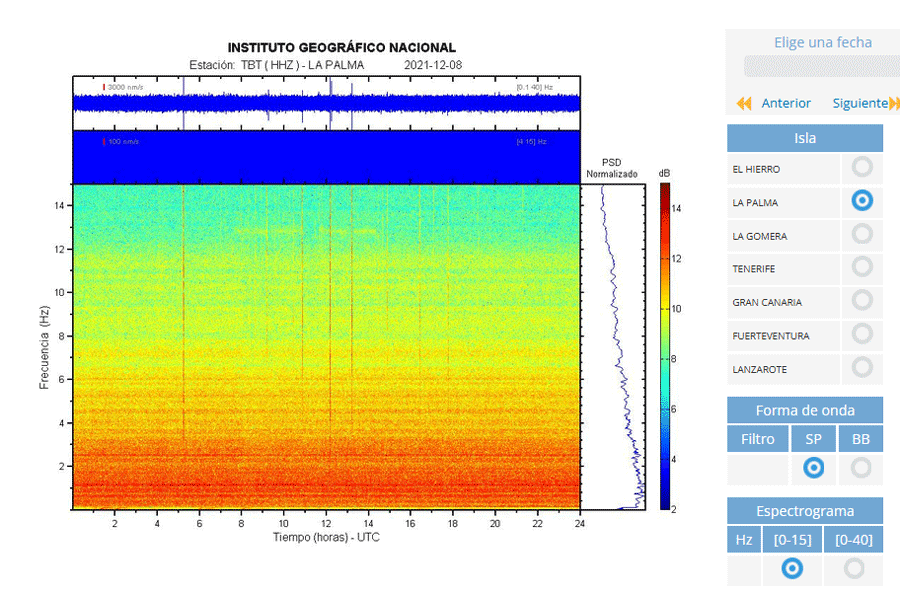Open the Anterior date link
Image resolution: width=900 pixels, height=595 pixels.
click(x=786, y=103)
